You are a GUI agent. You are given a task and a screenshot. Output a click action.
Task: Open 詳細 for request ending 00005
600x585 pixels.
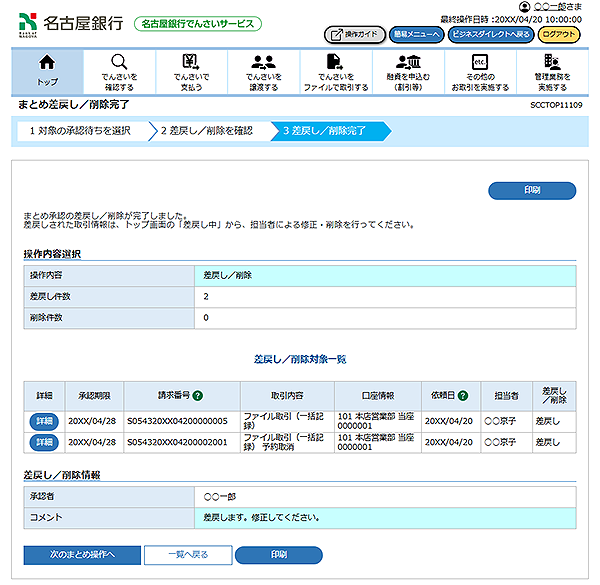point(44,421)
